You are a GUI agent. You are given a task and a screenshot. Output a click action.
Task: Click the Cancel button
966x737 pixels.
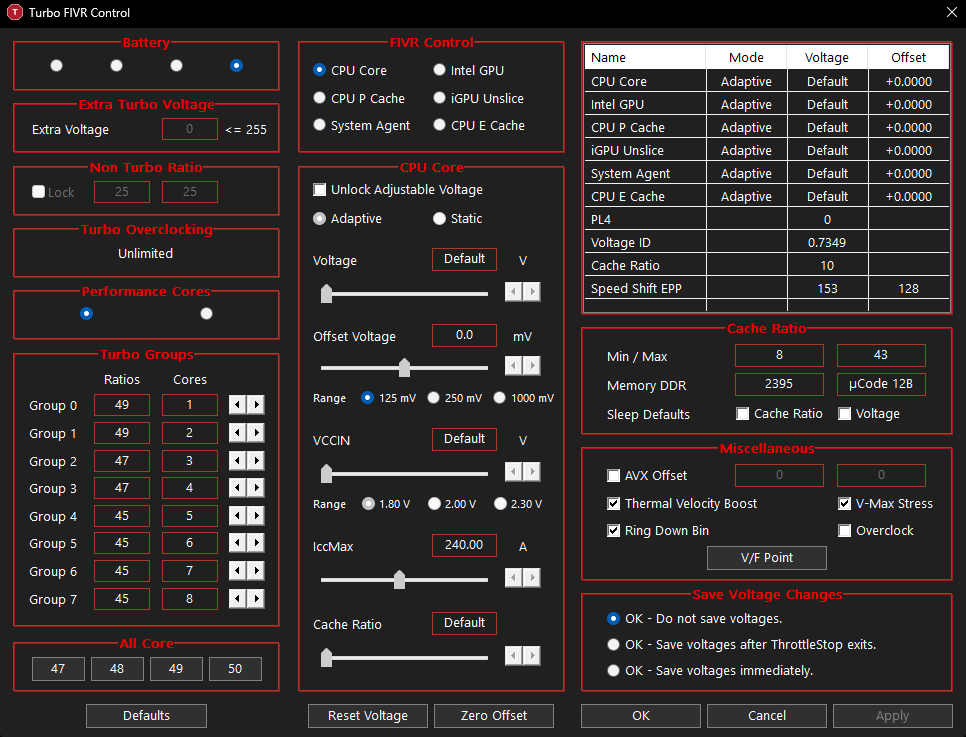point(767,715)
